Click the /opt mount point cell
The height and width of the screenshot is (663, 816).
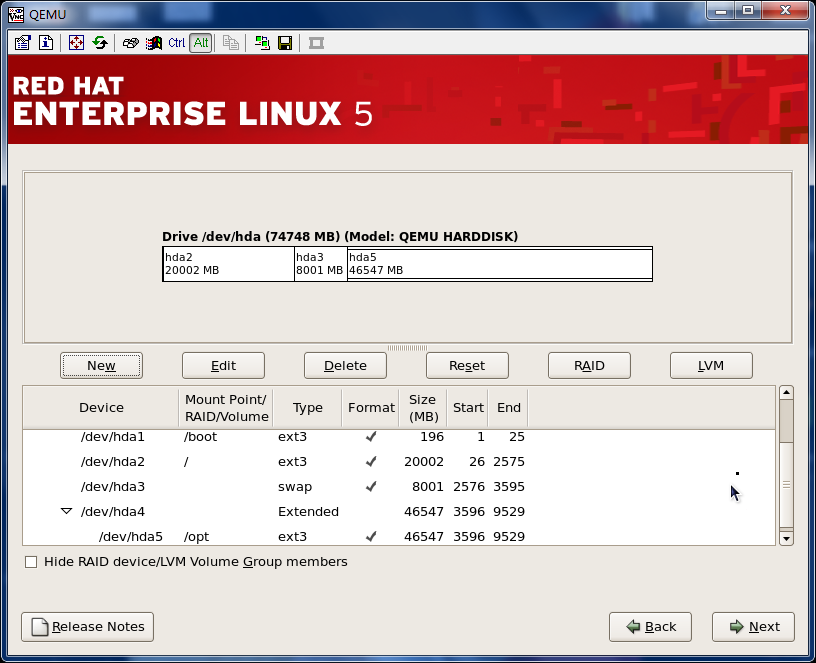(196, 537)
